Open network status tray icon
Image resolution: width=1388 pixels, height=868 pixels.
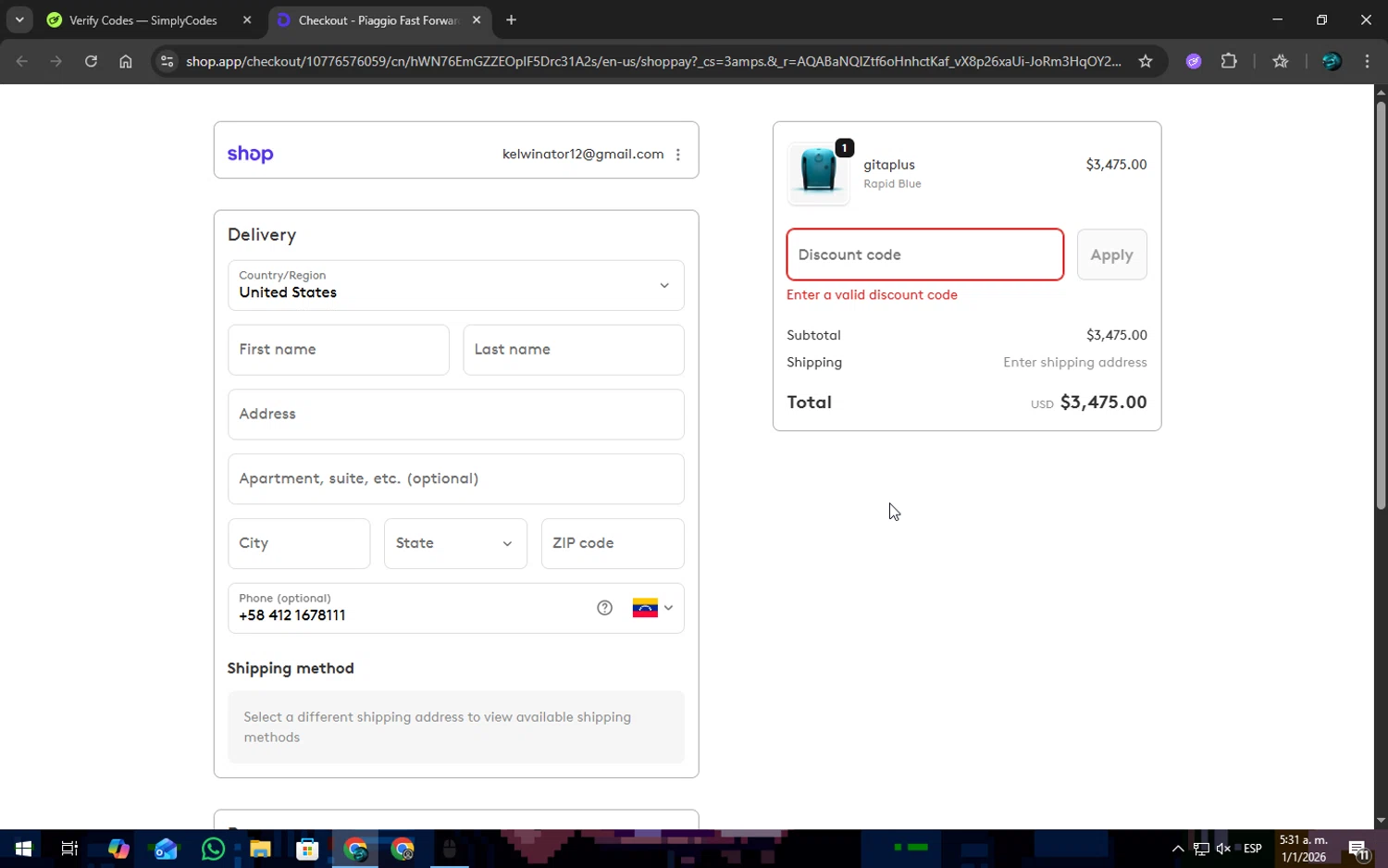(1201, 849)
